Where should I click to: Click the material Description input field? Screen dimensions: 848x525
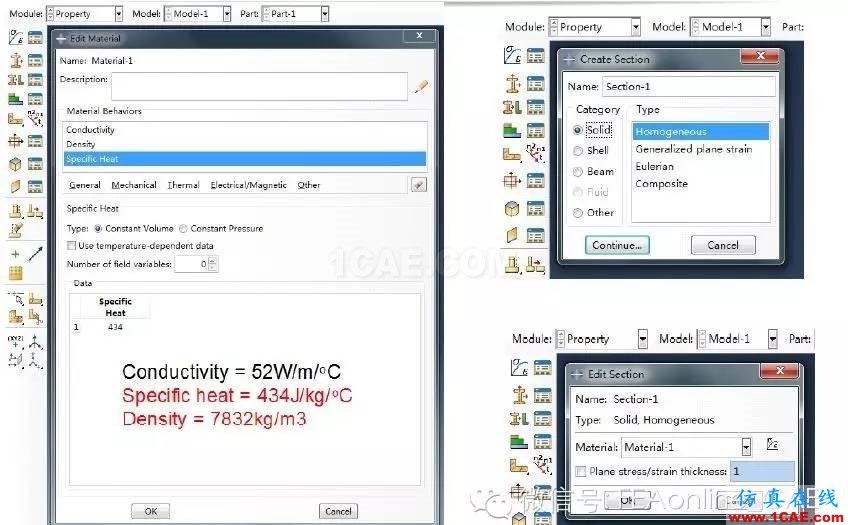click(259, 87)
